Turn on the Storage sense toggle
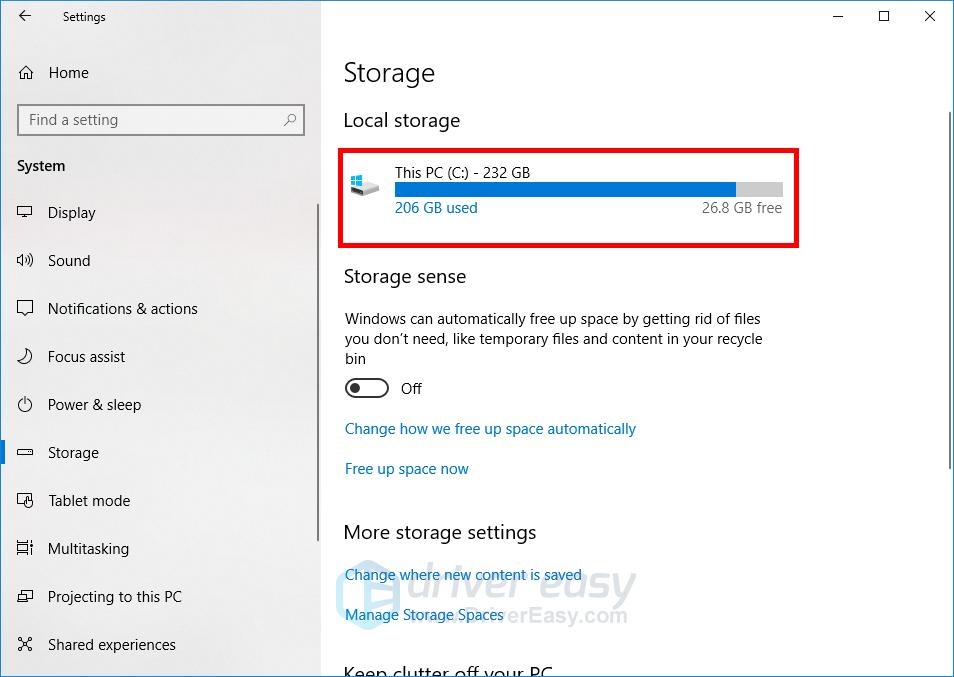Viewport: 954px width, 677px height. (x=366, y=388)
